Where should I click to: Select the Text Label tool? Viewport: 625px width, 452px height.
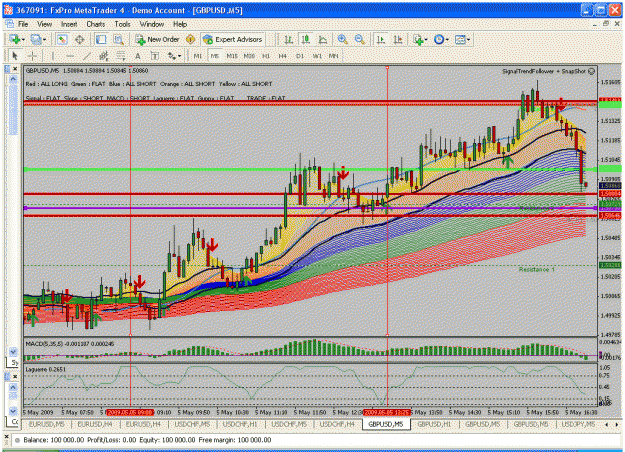click(x=155, y=56)
